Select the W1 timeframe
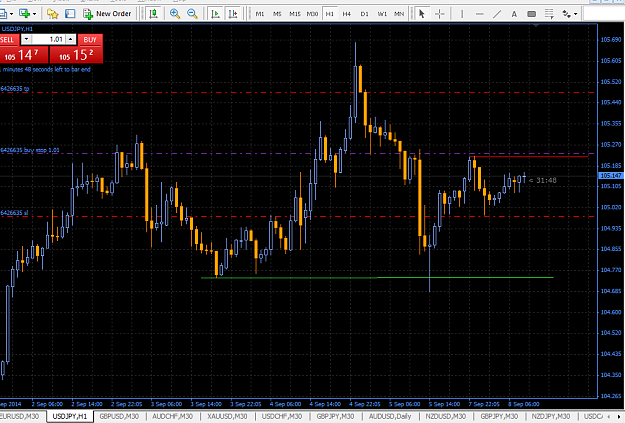This screenshot has height=423, width=625. click(x=382, y=14)
